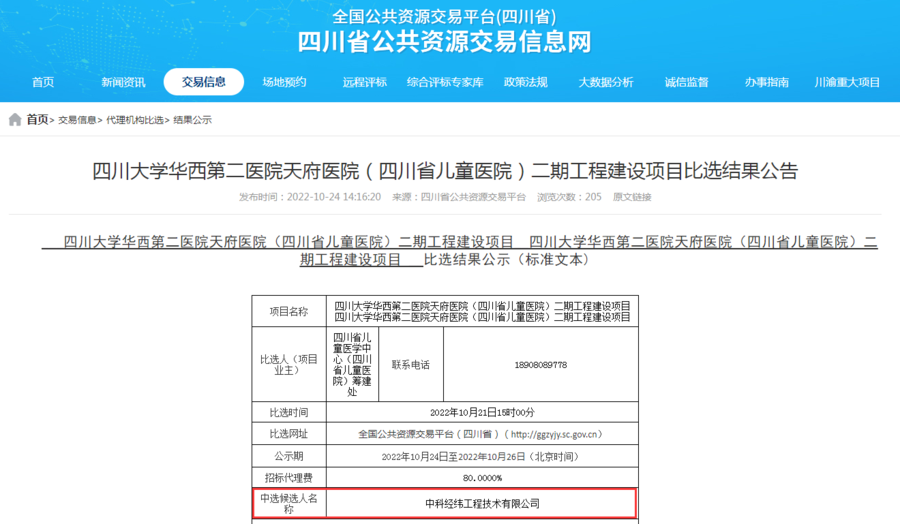This screenshot has width=900, height=524.
Task: Click phone number 18908089778
Action: pos(541,364)
